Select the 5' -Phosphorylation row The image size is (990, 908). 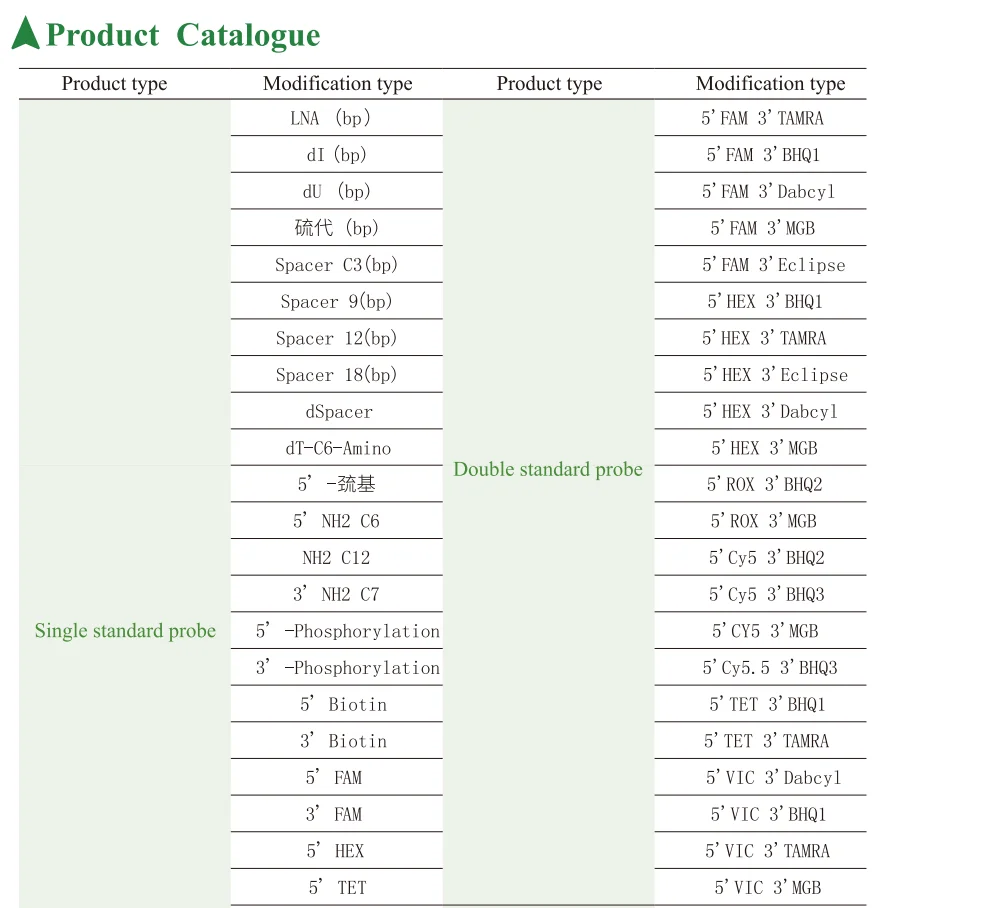click(347, 631)
